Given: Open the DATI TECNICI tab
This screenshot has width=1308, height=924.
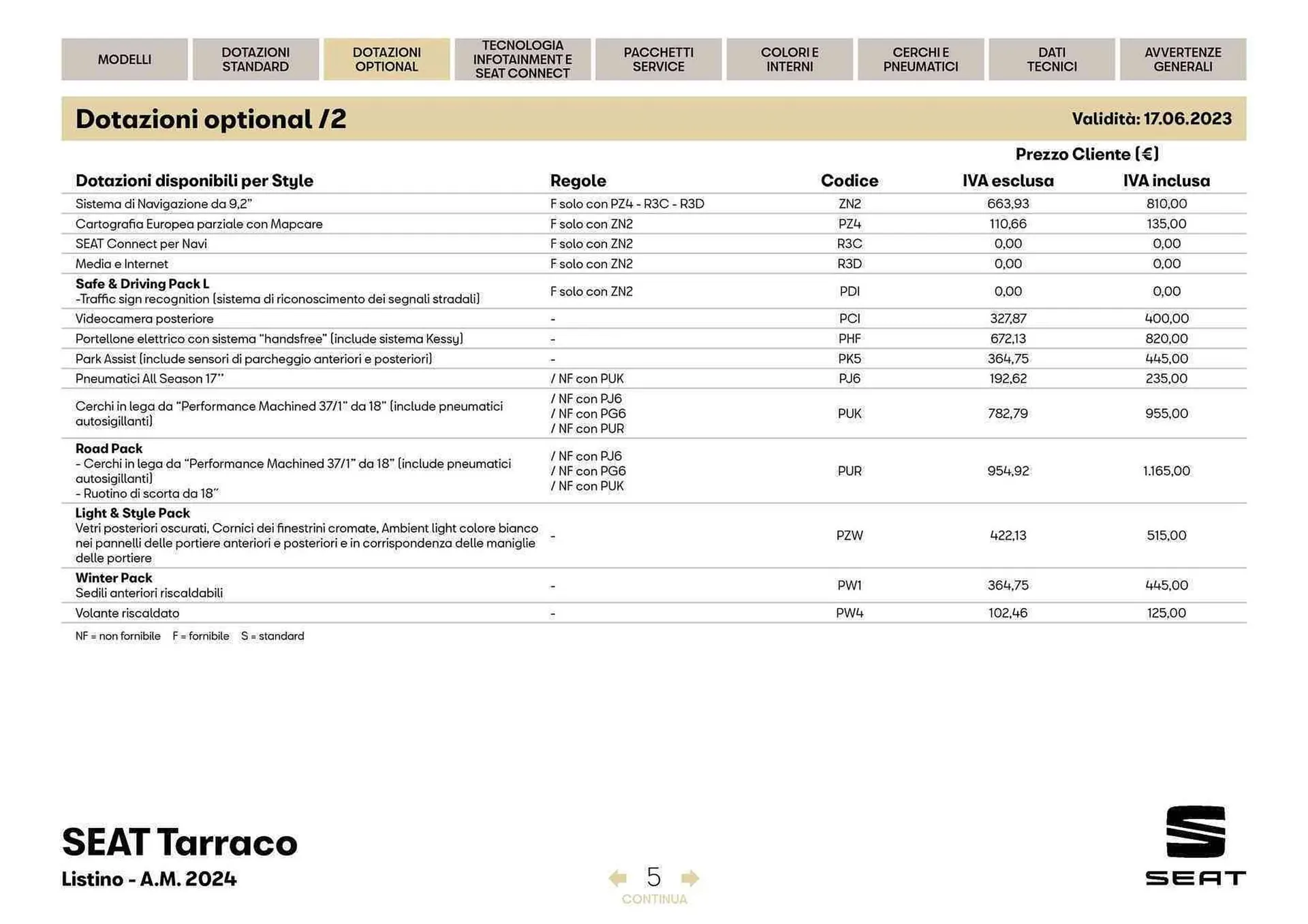Looking at the screenshot, I should click(1052, 59).
